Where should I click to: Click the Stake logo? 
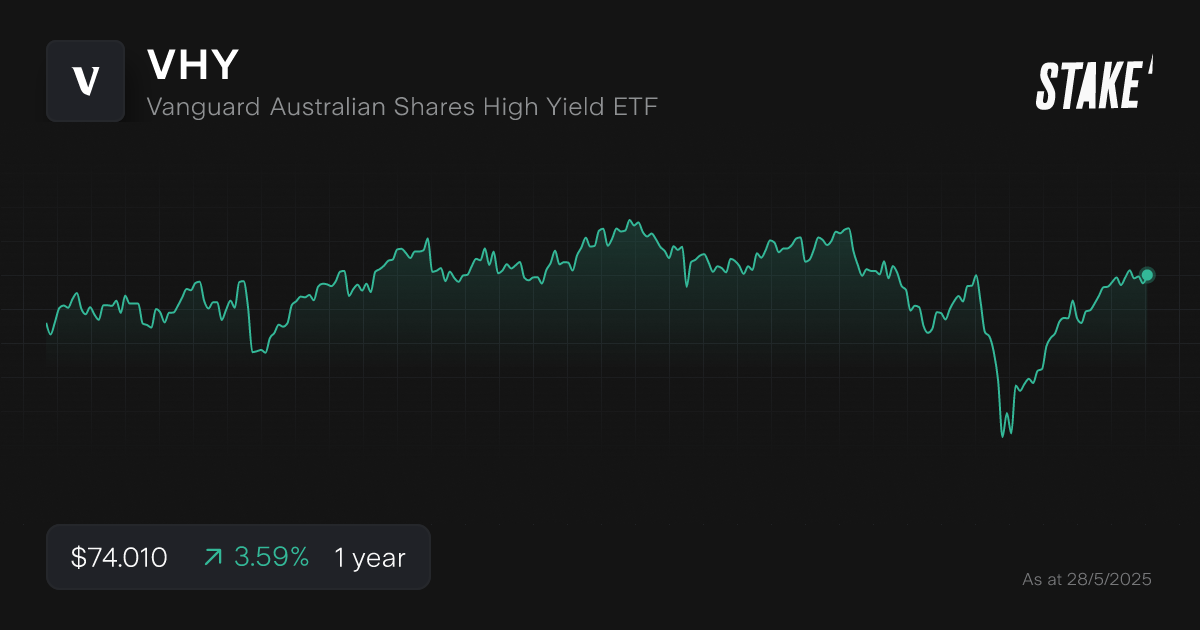[1094, 84]
